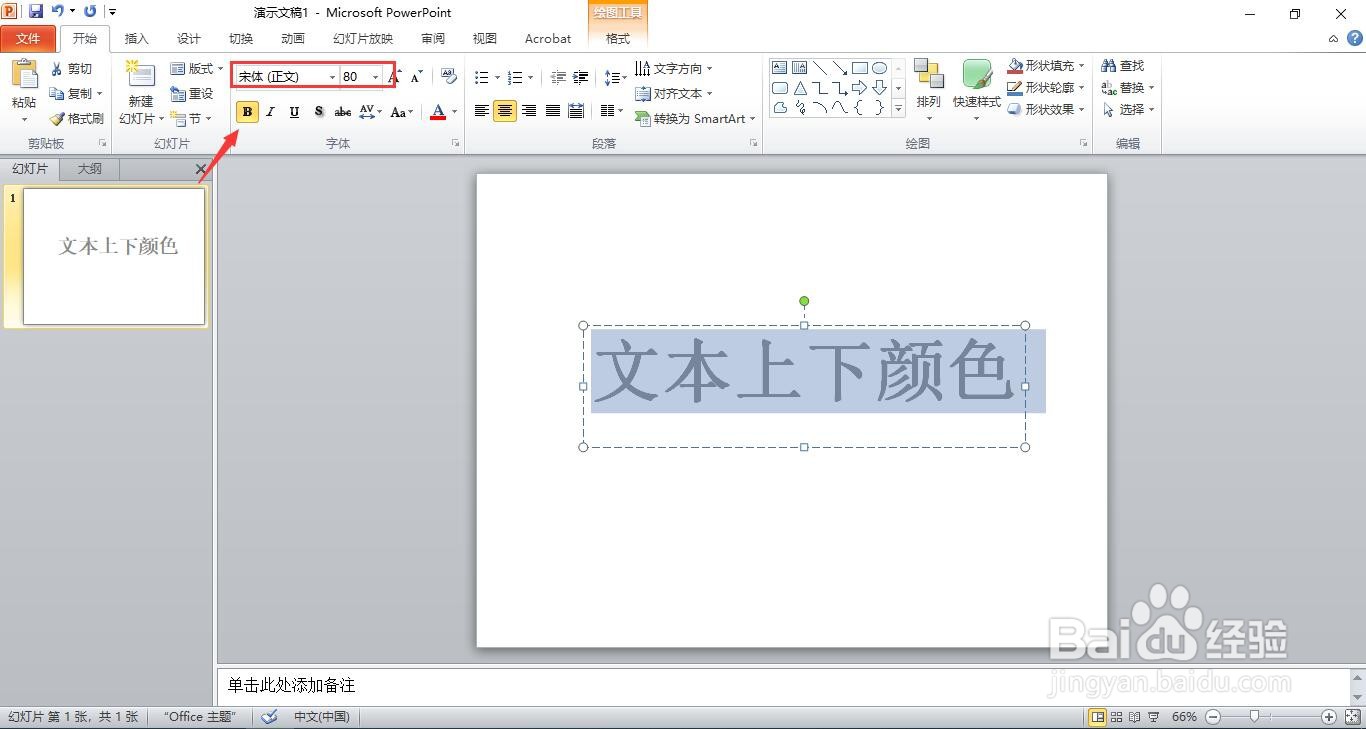Click the Reset (重设) slide button
This screenshot has width=1366, height=729.
point(192,94)
